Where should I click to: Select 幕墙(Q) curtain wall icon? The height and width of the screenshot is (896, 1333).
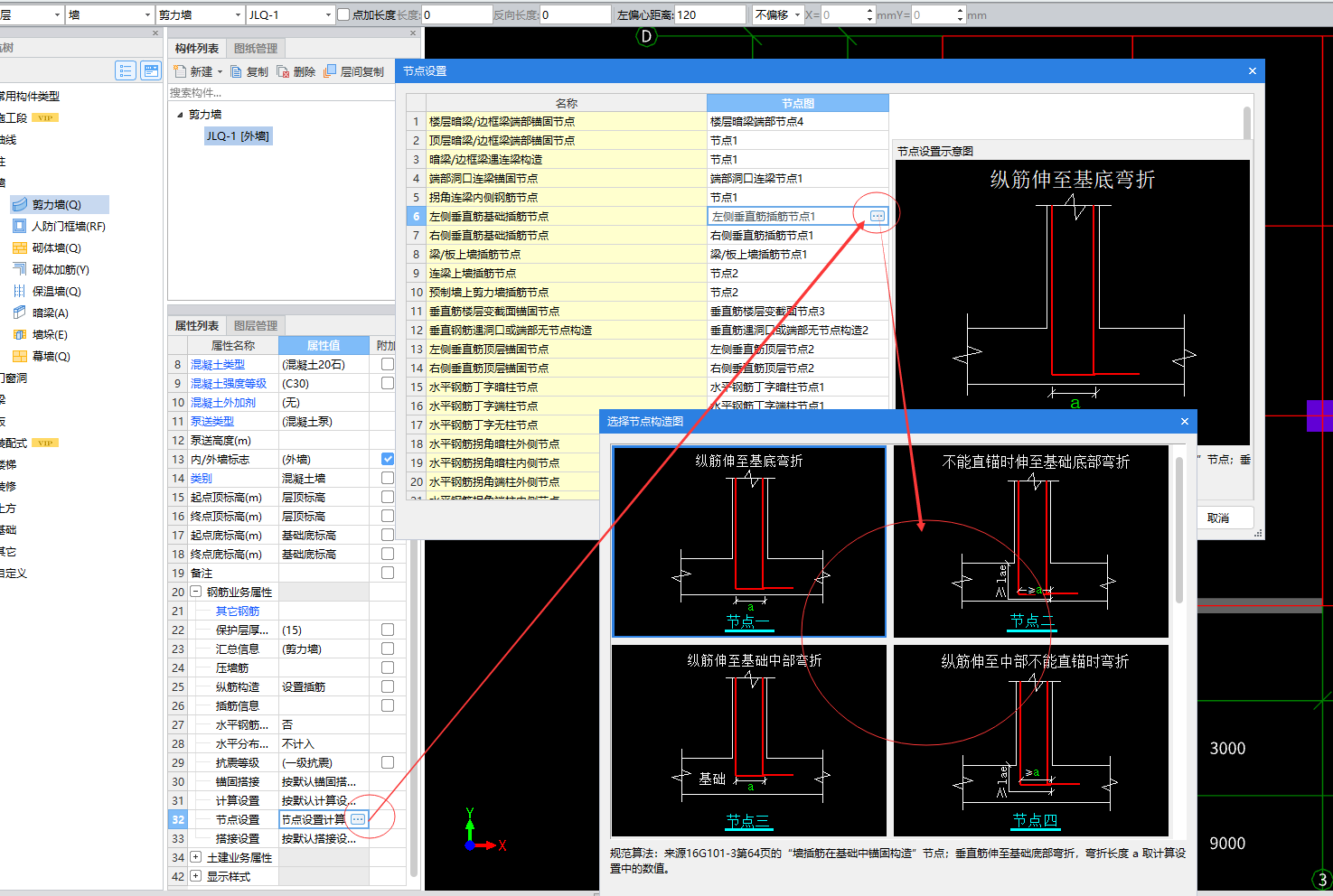19,357
